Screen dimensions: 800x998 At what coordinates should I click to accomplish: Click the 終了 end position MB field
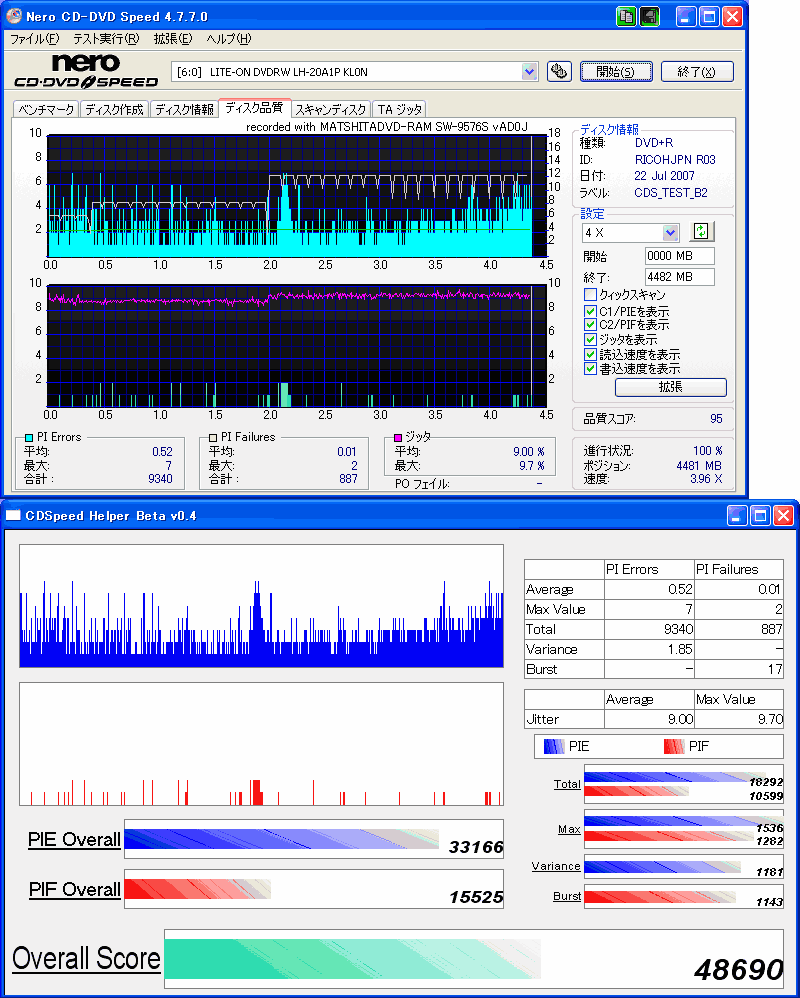click(679, 277)
